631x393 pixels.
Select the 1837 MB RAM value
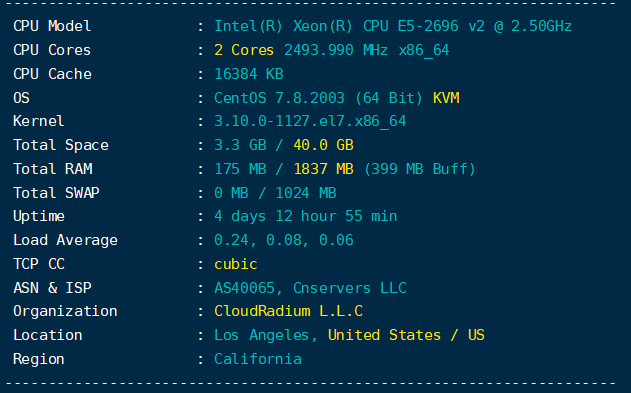tap(323, 169)
